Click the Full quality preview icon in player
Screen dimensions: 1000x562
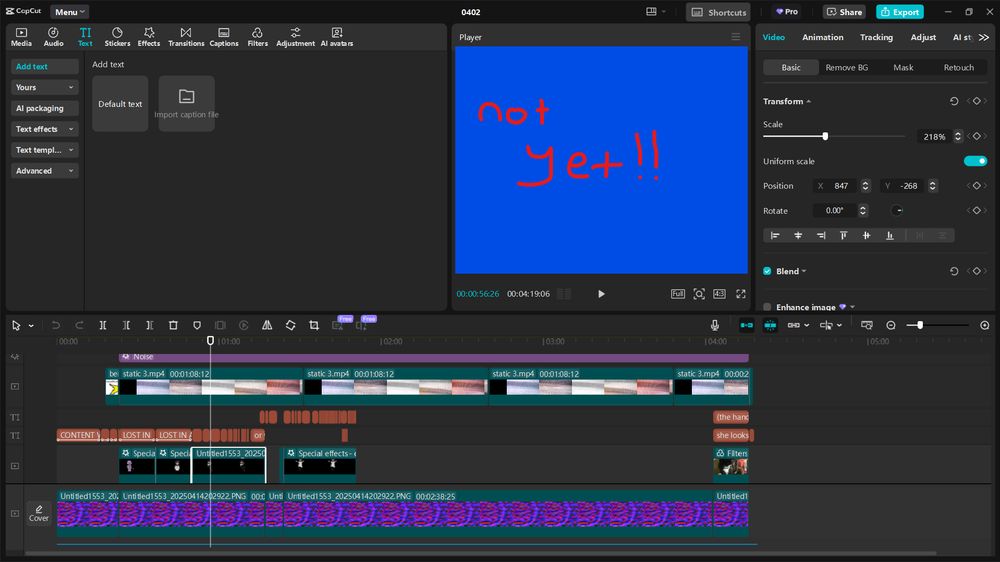point(677,294)
